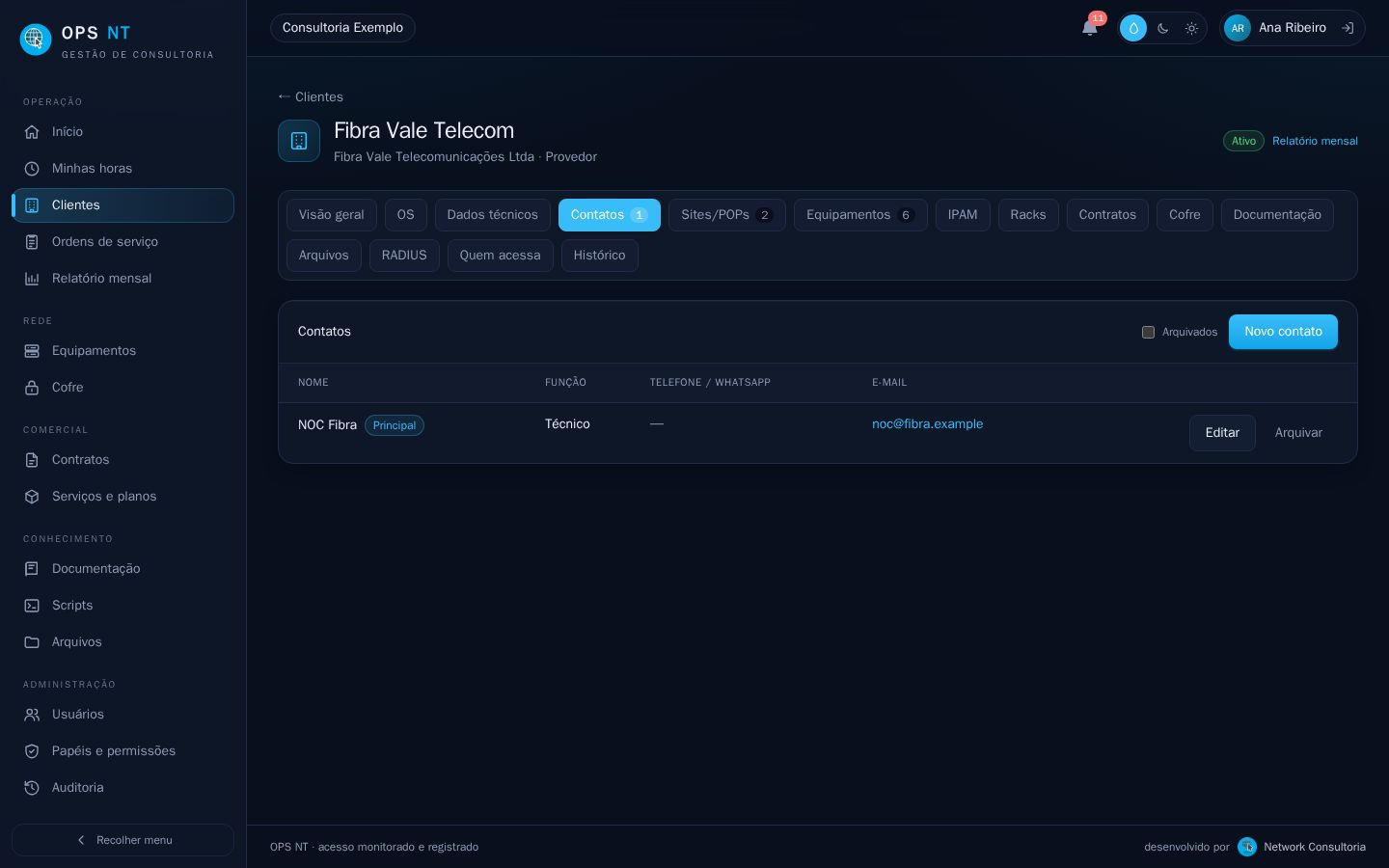Edit the NOC Fibra contact
The height and width of the screenshot is (868, 1389).
(1222, 433)
